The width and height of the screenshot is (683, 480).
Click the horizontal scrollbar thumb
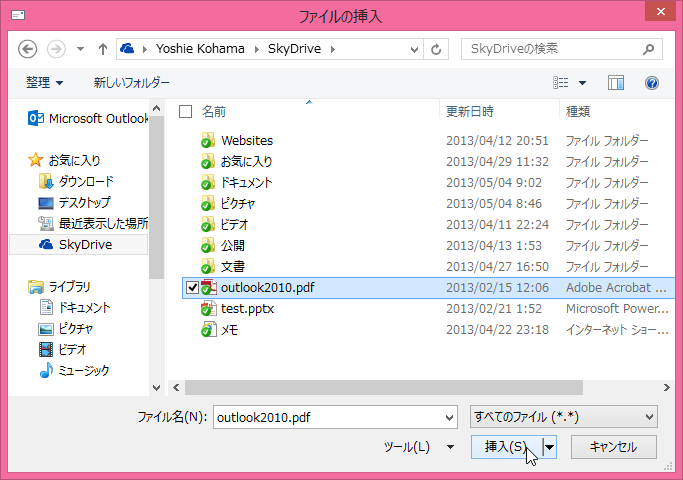pos(384,387)
